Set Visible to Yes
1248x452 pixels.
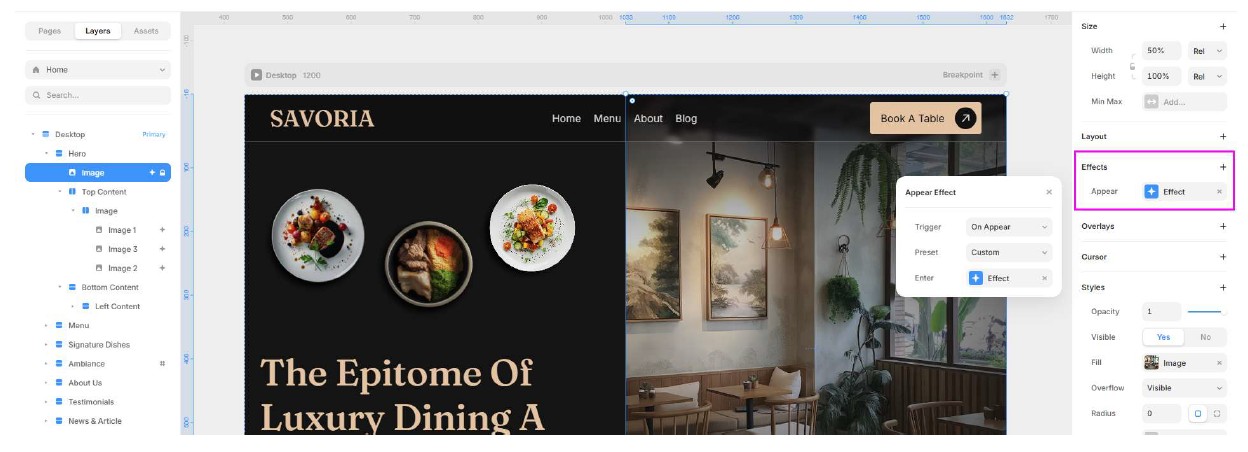[x=1163, y=337]
